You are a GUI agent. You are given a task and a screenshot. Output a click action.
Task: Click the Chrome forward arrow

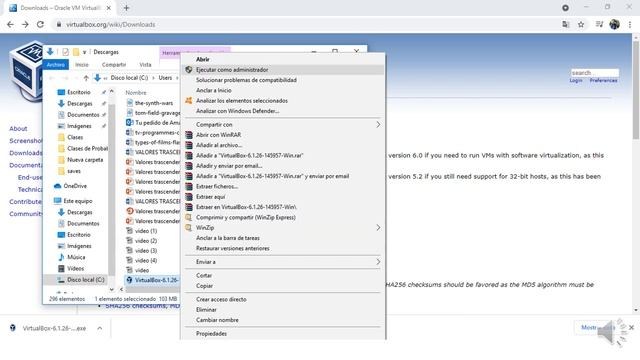25,24
